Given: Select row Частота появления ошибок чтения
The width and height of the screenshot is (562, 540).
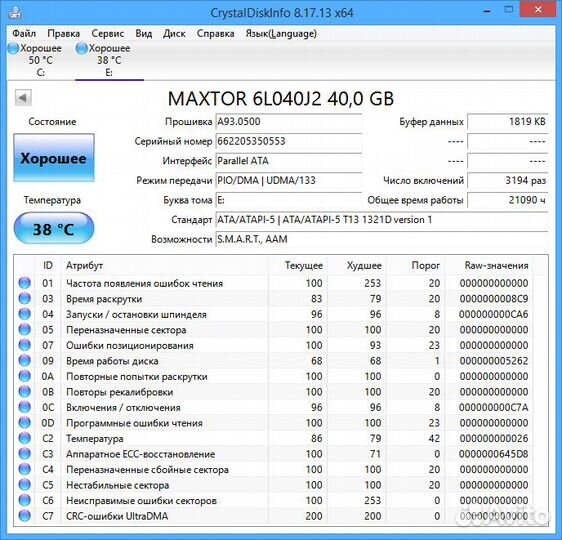Looking at the screenshot, I should (x=274, y=283).
